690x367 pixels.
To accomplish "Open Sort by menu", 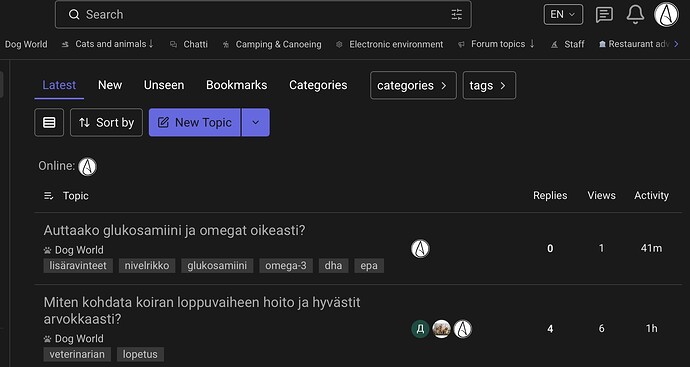I will 106,122.
